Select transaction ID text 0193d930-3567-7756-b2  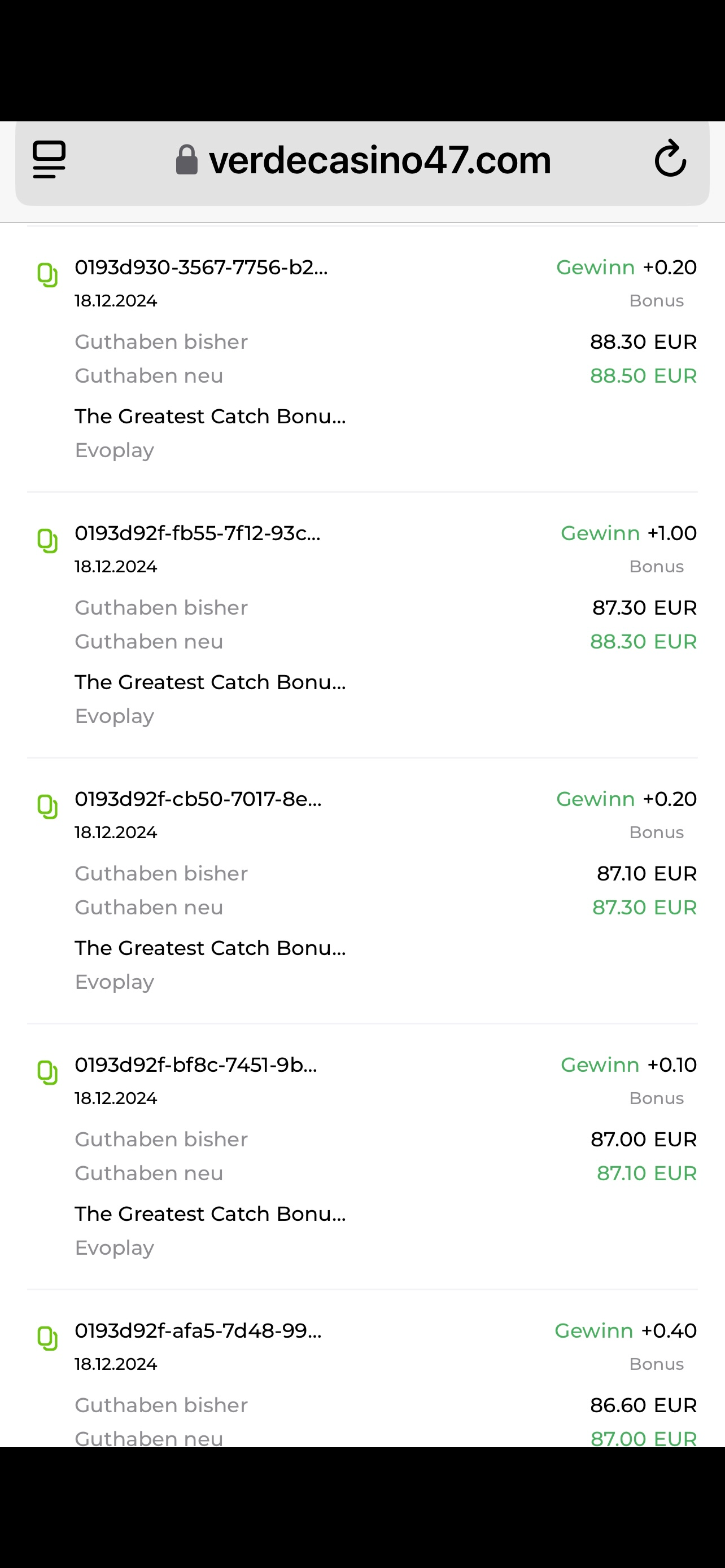(201, 268)
